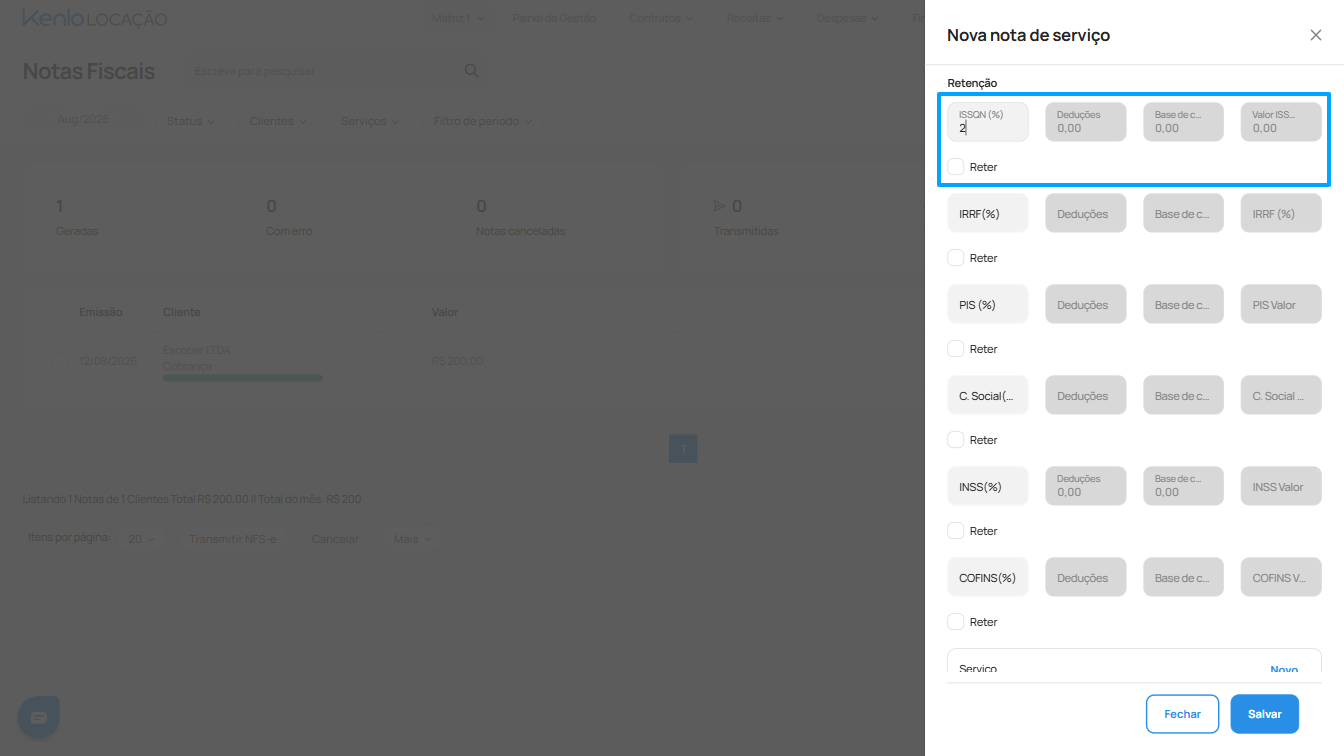The image size is (1344, 756).
Task: Click the Deduções field in the INSS row
Action: point(1086,486)
